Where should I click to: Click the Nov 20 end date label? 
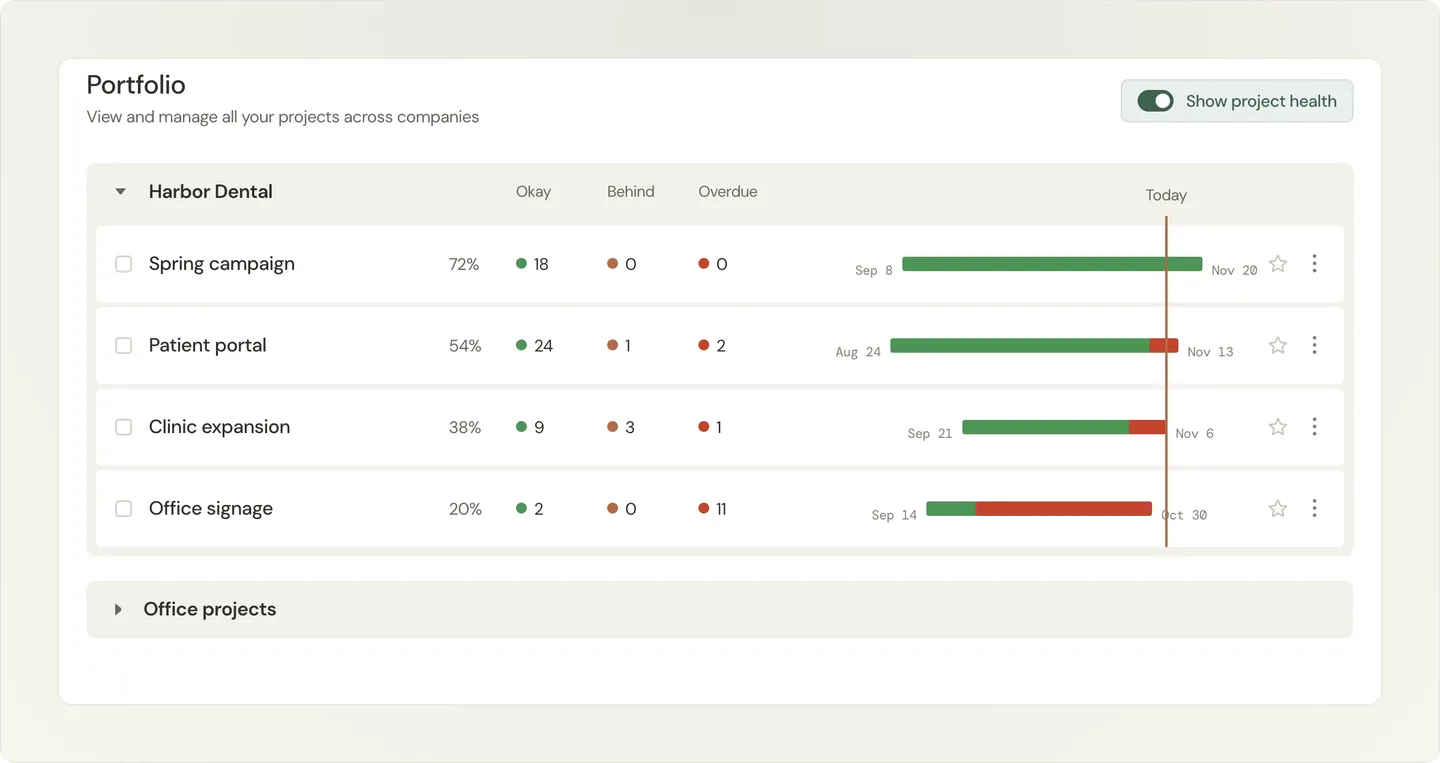1234,270
